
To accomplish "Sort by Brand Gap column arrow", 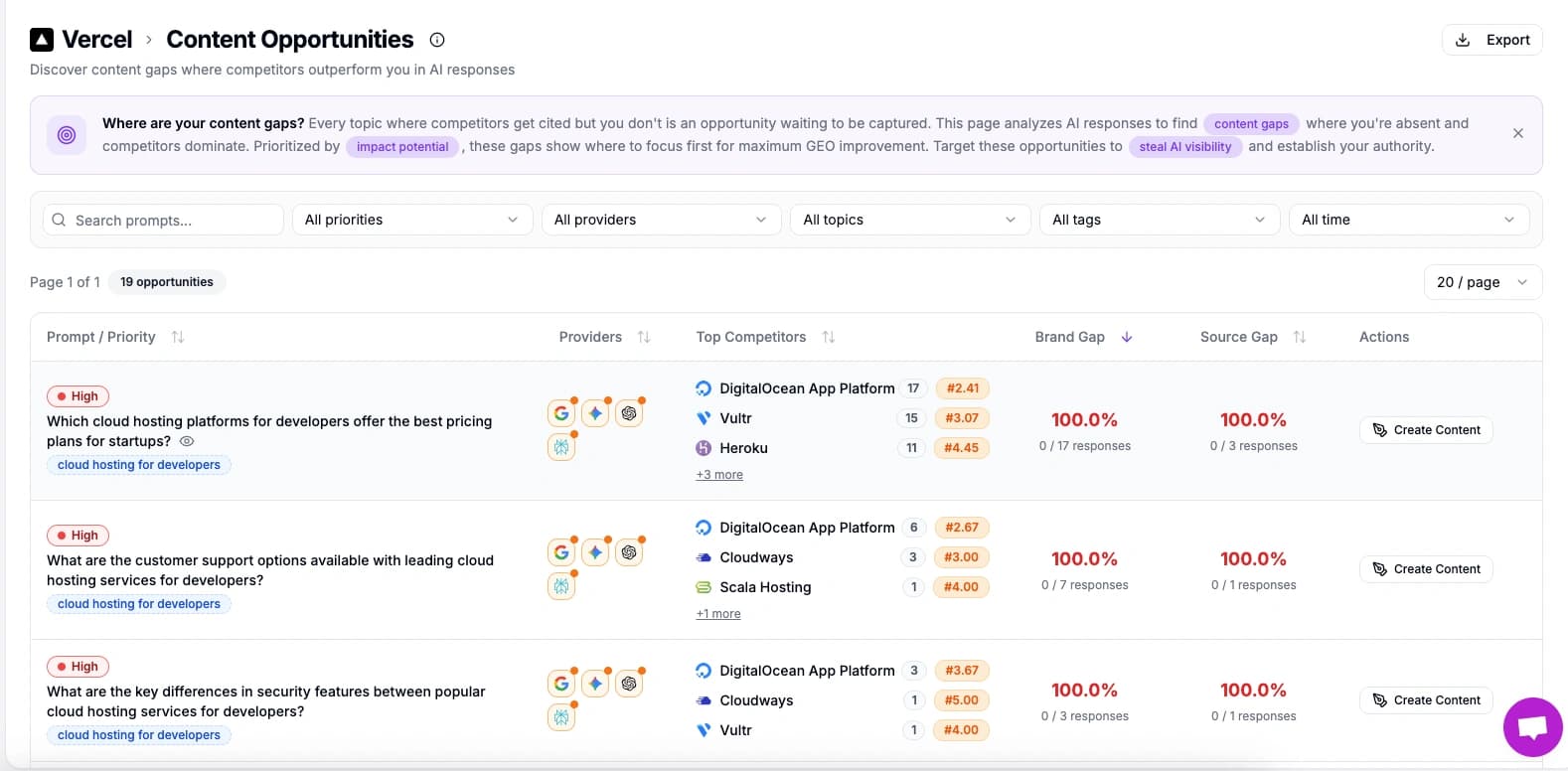I will 1127,337.
